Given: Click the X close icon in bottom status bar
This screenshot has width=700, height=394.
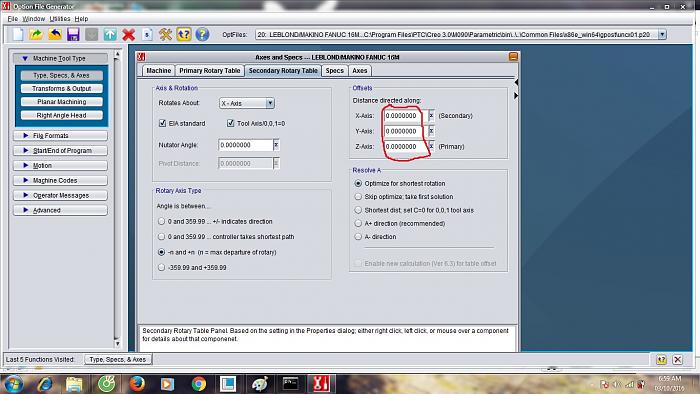Looking at the screenshot, I should 678,360.
